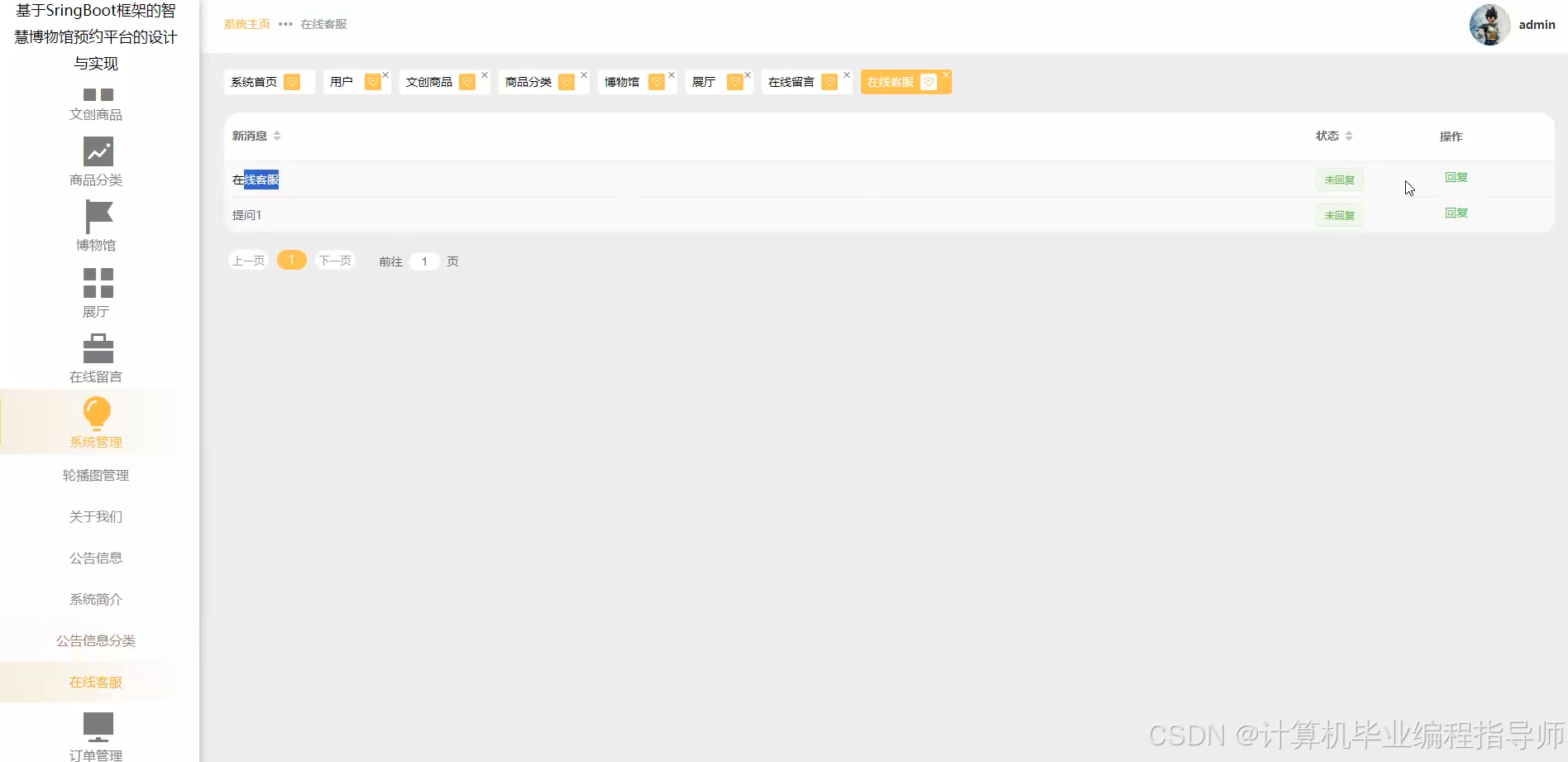Open 公告信息分类 submenu item

click(96, 640)
